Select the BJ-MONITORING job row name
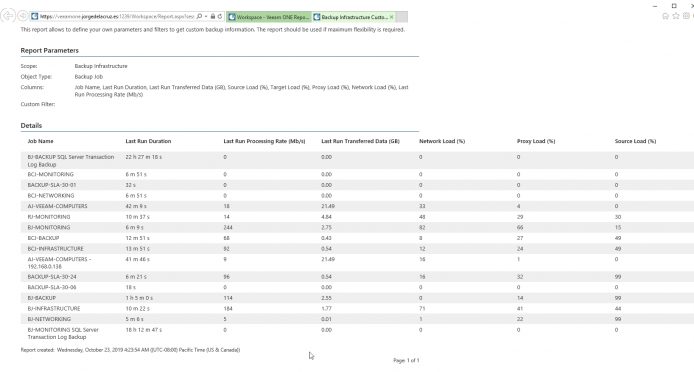 pyautogui.click(x=49, y=228)
